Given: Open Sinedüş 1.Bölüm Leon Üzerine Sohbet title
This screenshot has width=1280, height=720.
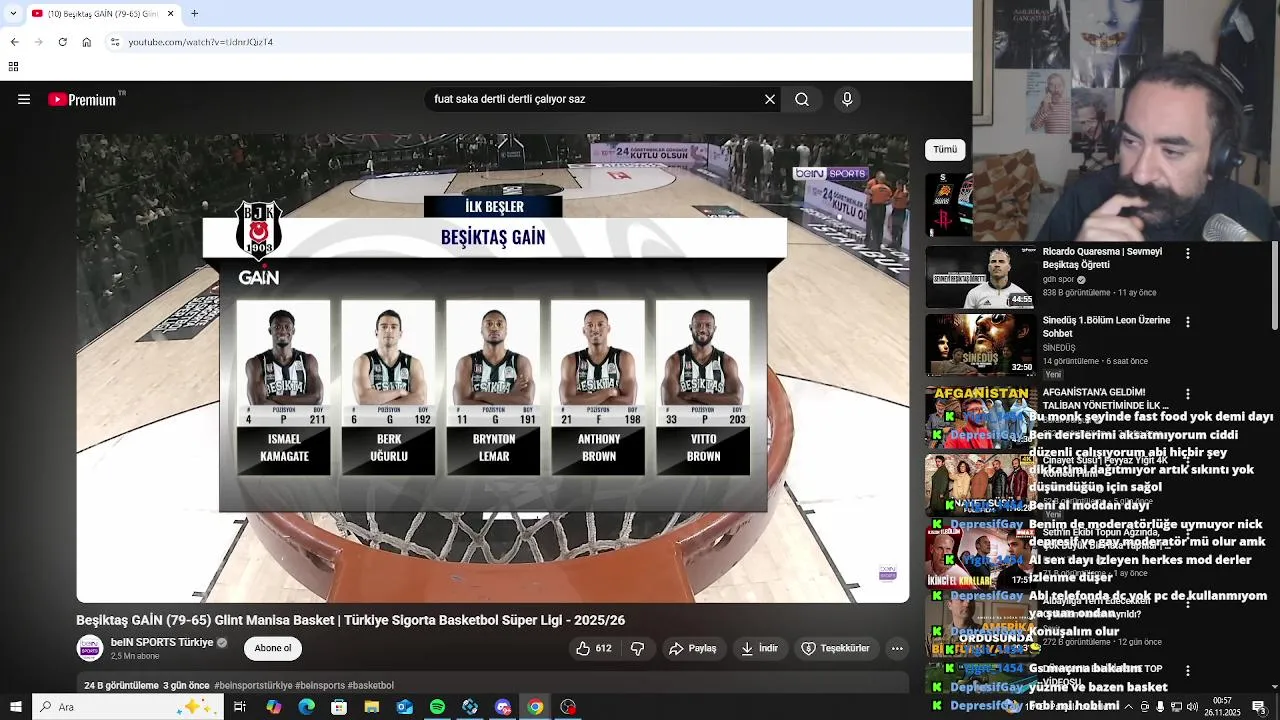Looking at the screenshot, I should 1106,327.
